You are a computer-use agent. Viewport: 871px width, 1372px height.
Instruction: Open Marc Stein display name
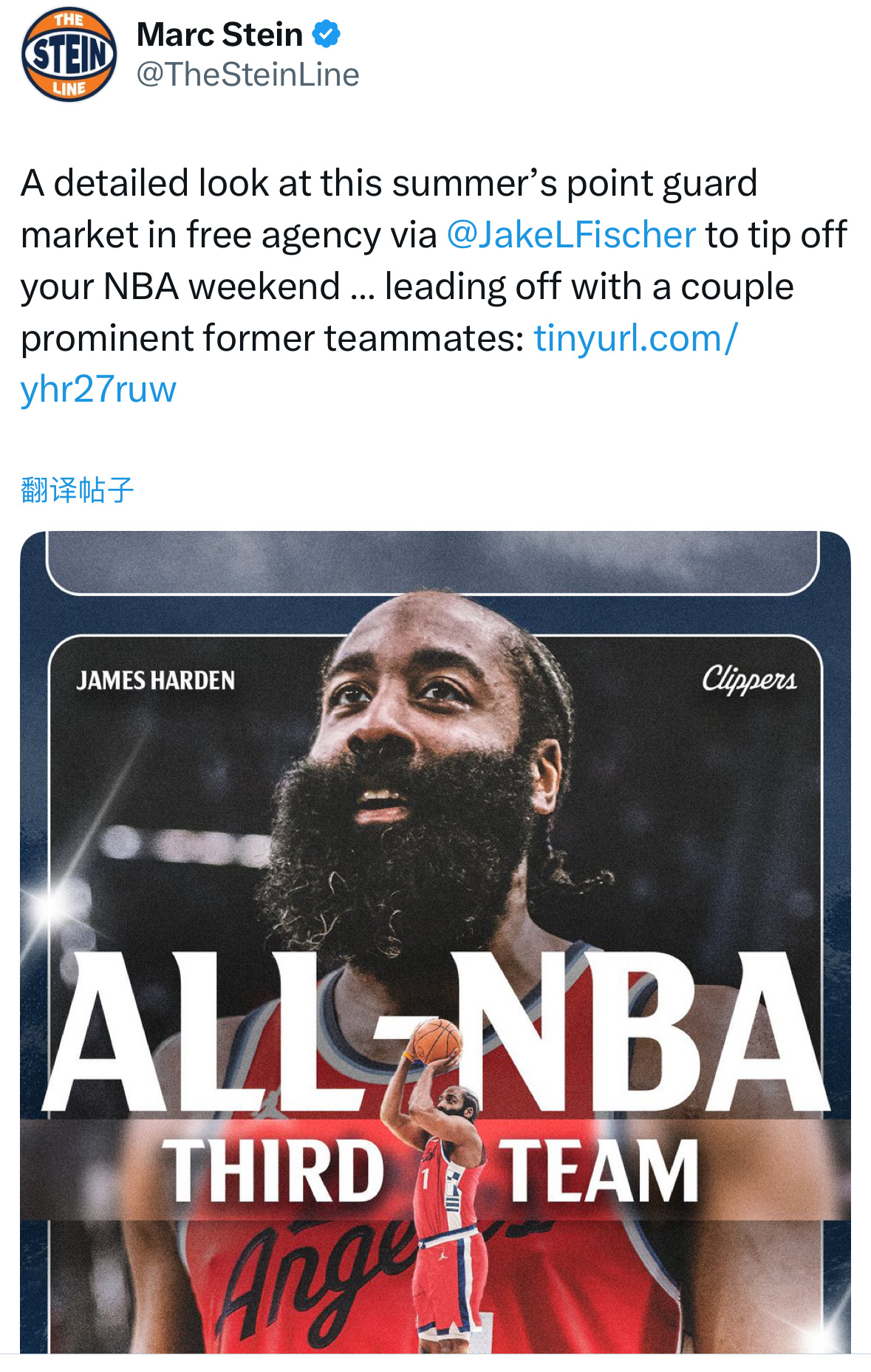(x=219, y=35)
